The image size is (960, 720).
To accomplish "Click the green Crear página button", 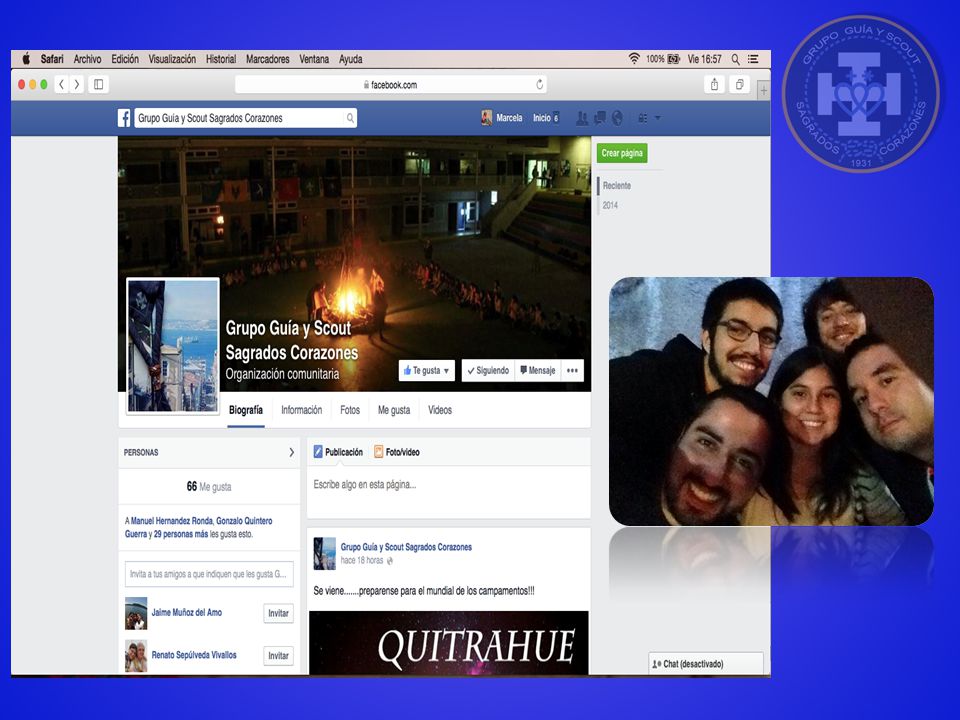I will (622, 153).
